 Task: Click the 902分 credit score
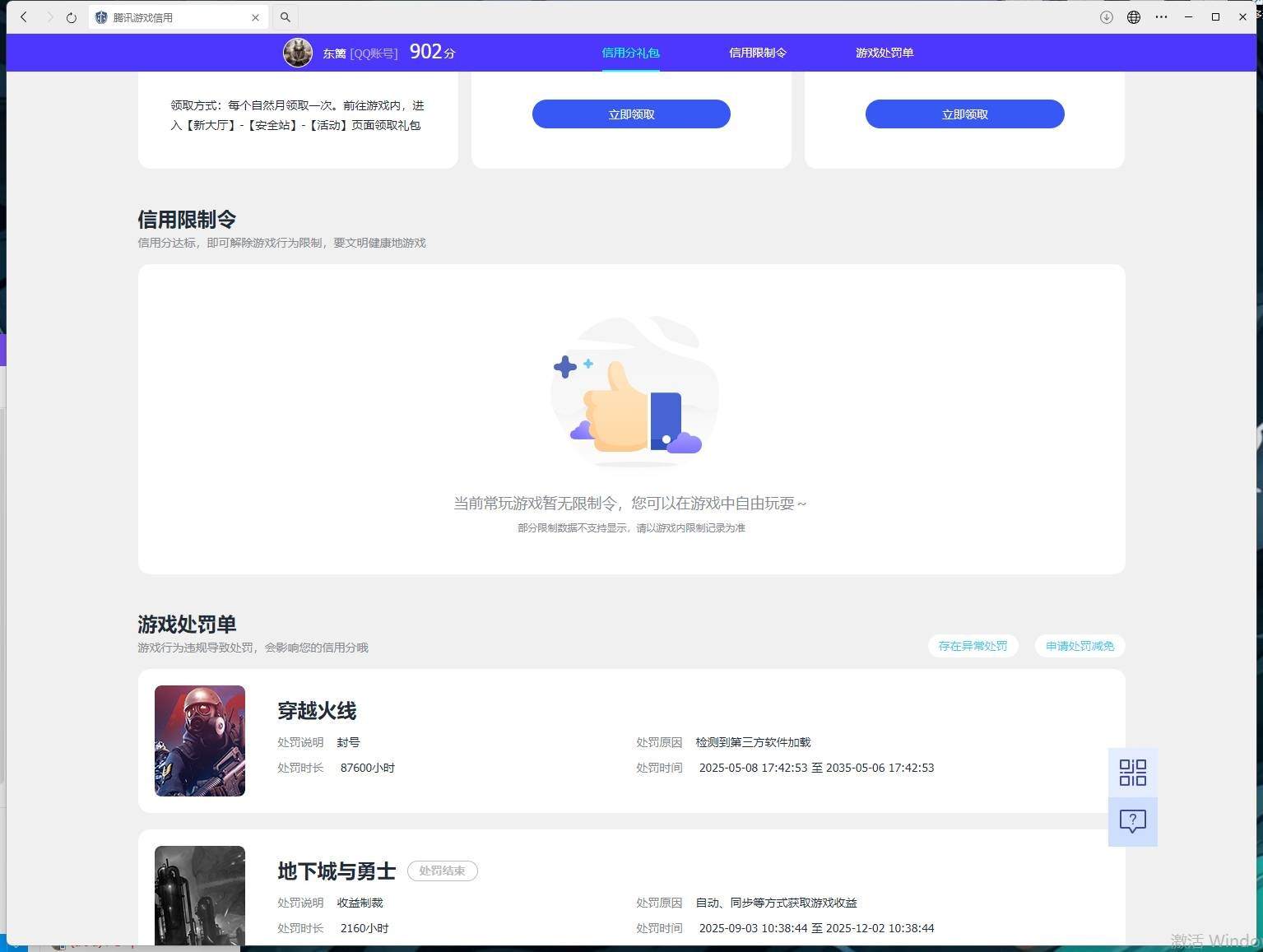tap(432, 52)
